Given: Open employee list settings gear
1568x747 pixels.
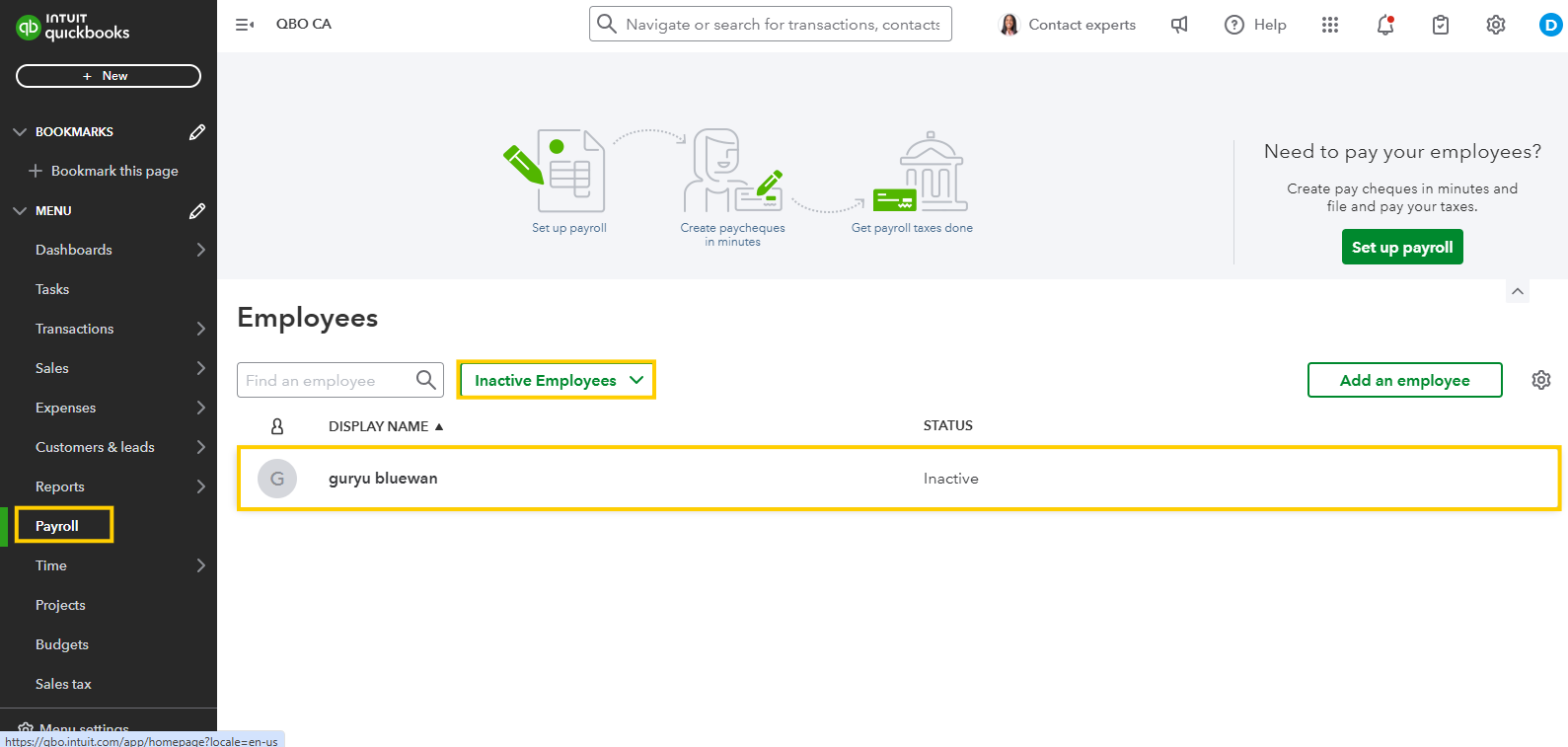Looking at the screenshot, I should (x=1540, y=380).
